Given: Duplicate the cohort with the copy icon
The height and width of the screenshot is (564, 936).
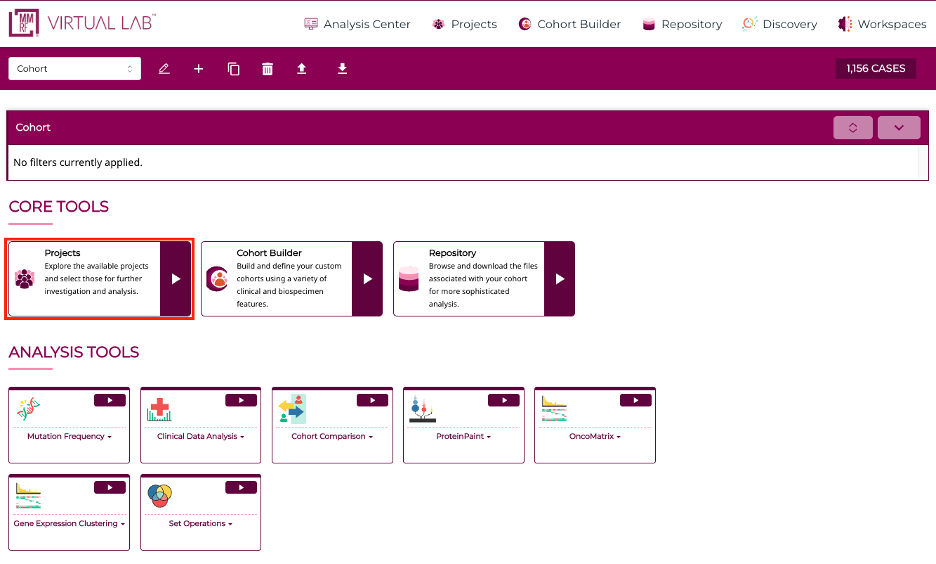Looking at the screenshot, I should tap(233, 69).
